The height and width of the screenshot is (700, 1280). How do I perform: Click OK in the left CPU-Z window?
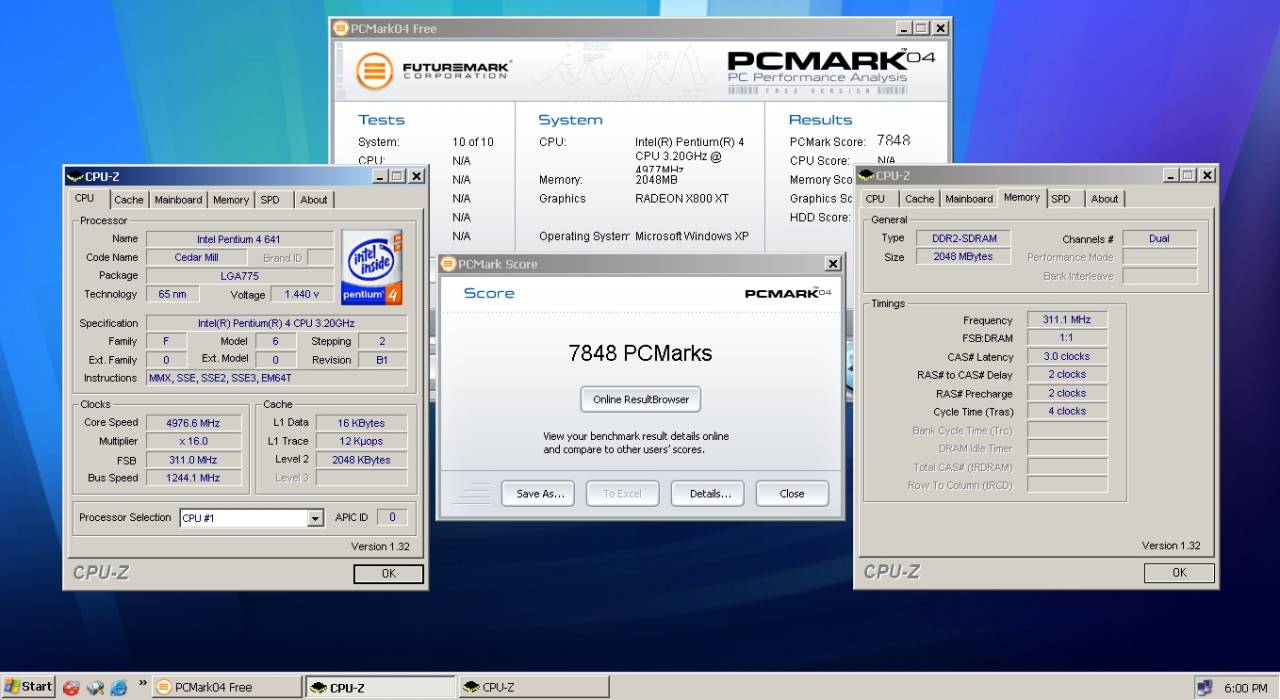[389, 574]
